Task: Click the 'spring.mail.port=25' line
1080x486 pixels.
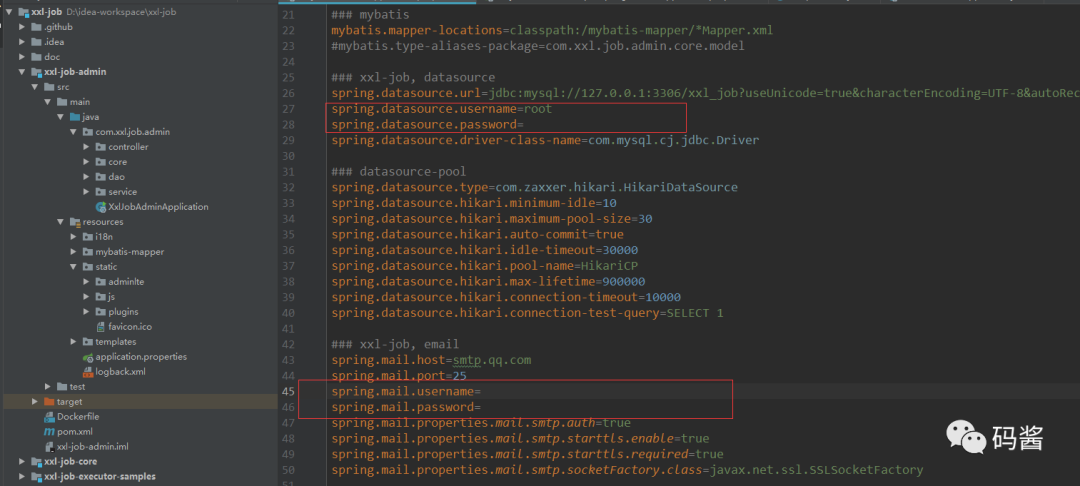Action: (398, 376)
